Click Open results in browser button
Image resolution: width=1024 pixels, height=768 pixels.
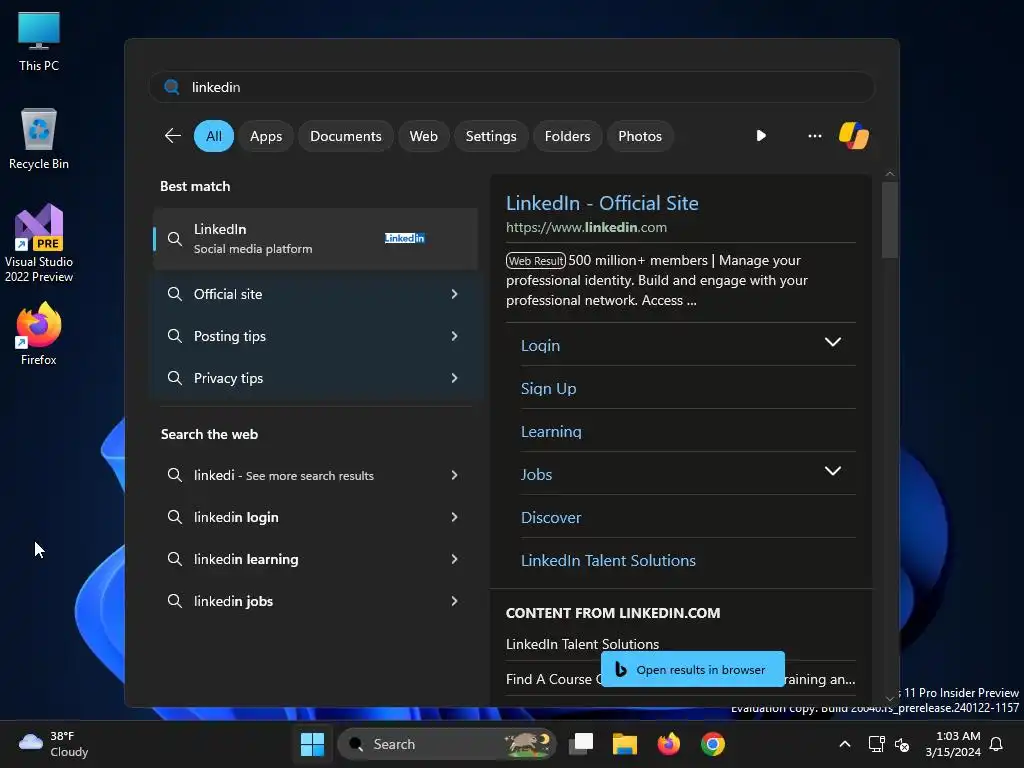point(693,669)
